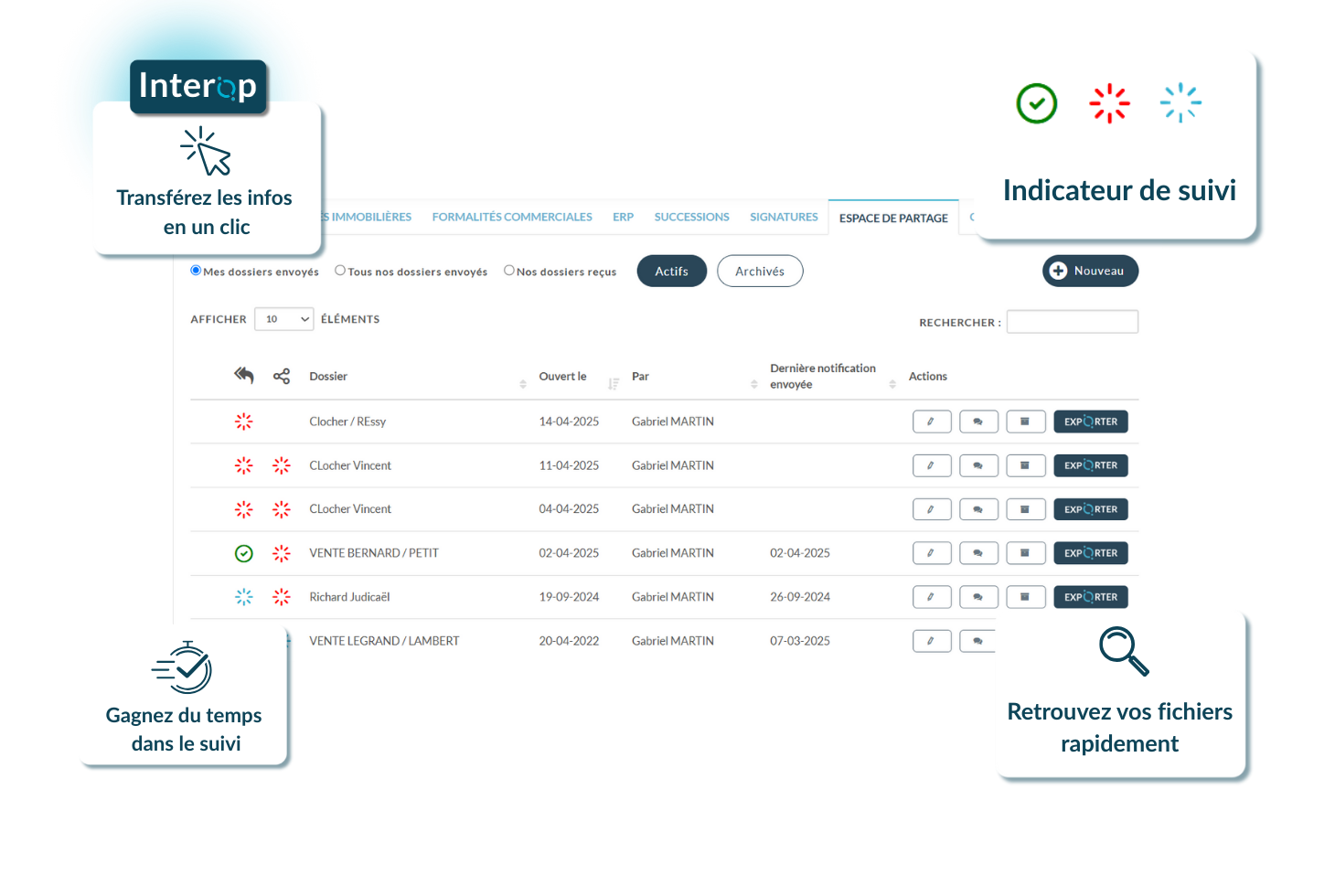Open comments for the CLocher Vincent dossier
This screenshot has height=896, width=1335.
978,465
